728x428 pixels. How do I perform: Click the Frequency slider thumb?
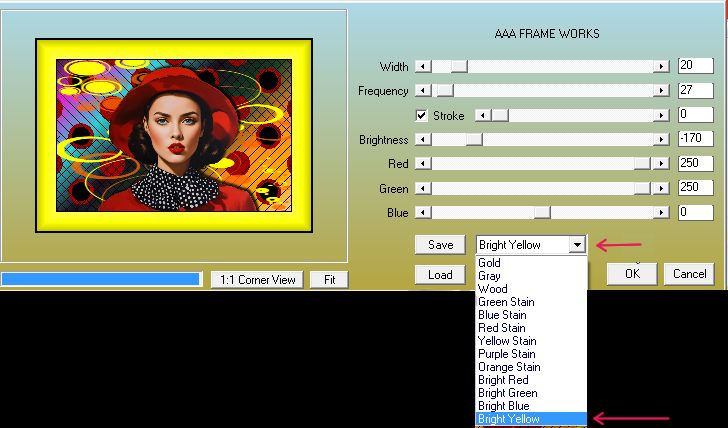pos(445,91)
